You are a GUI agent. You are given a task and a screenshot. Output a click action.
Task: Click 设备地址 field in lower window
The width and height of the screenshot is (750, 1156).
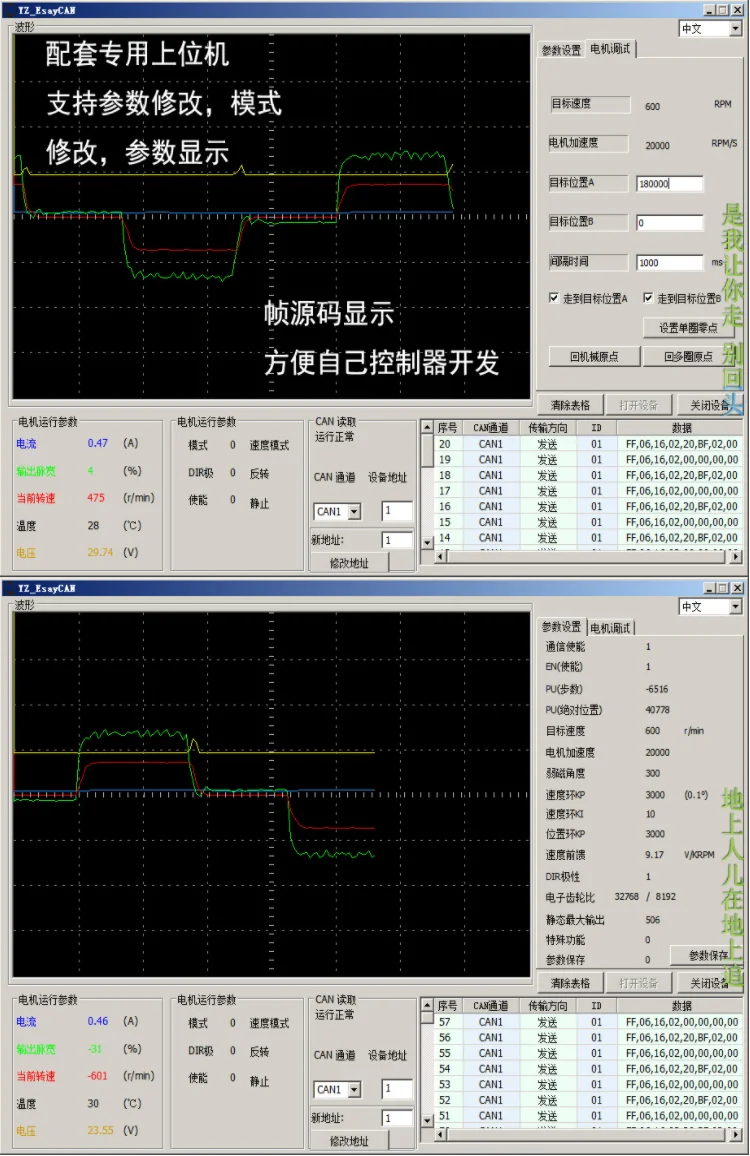coord(397,1089)
